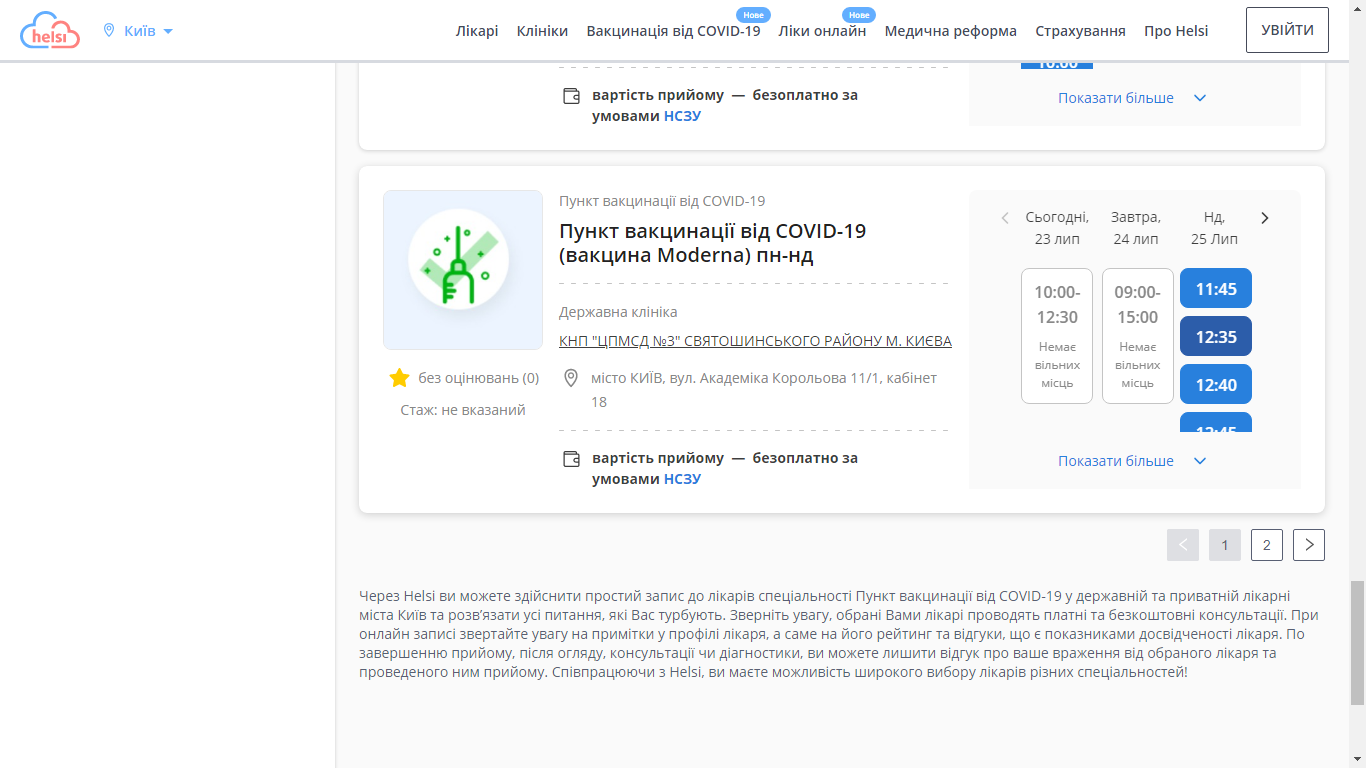1366x768 pixels.
Task: Click the Сьогодні, 23 лип date header
Action: point(1057,228)
